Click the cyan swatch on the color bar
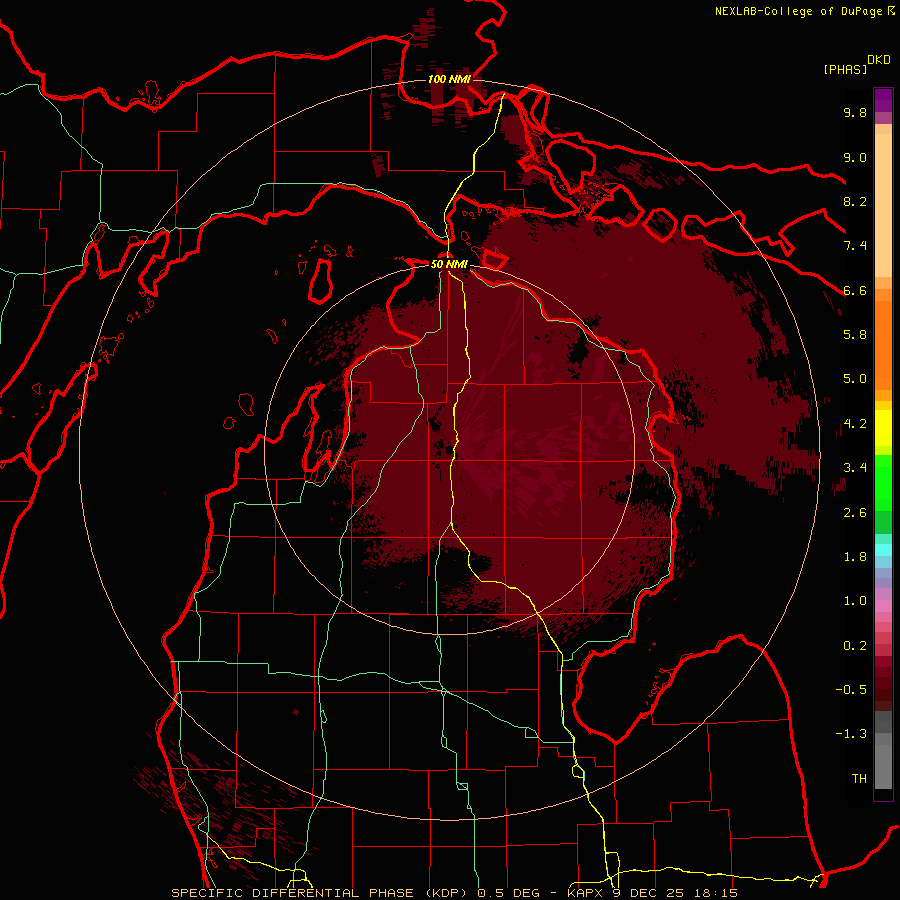The width and height of the screenshot is (900, 900). [883, 550]
